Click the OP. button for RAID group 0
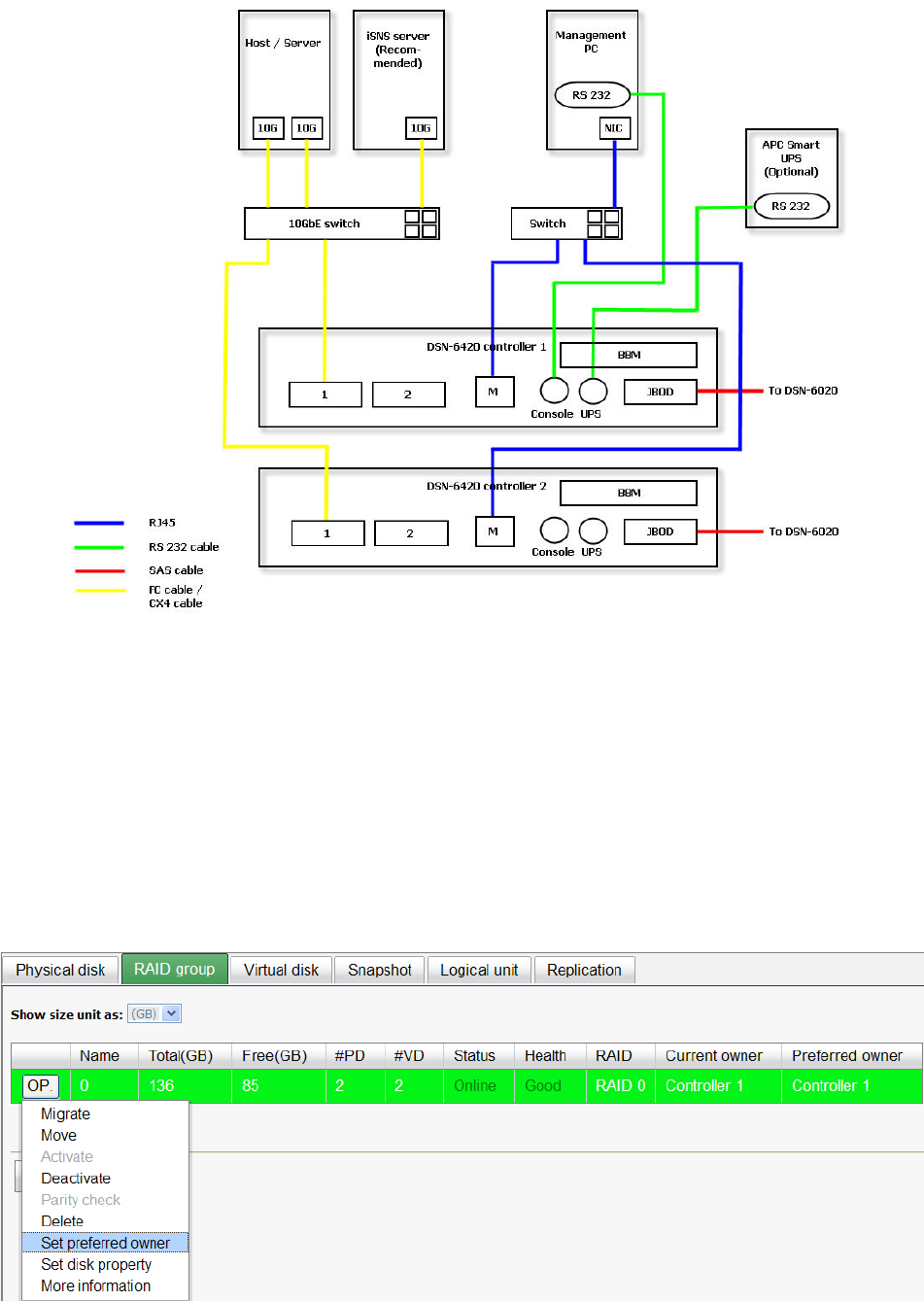Image resolution: width=924 pixels, height=1301 pixels. pos(40,1085)
